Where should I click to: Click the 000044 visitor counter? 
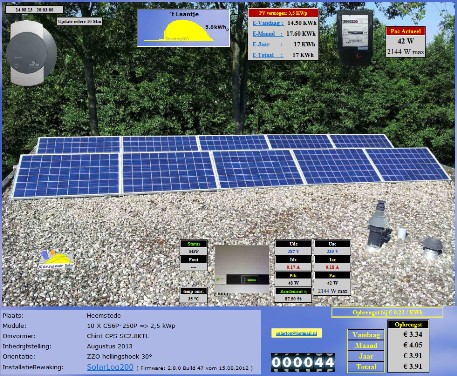303,362
